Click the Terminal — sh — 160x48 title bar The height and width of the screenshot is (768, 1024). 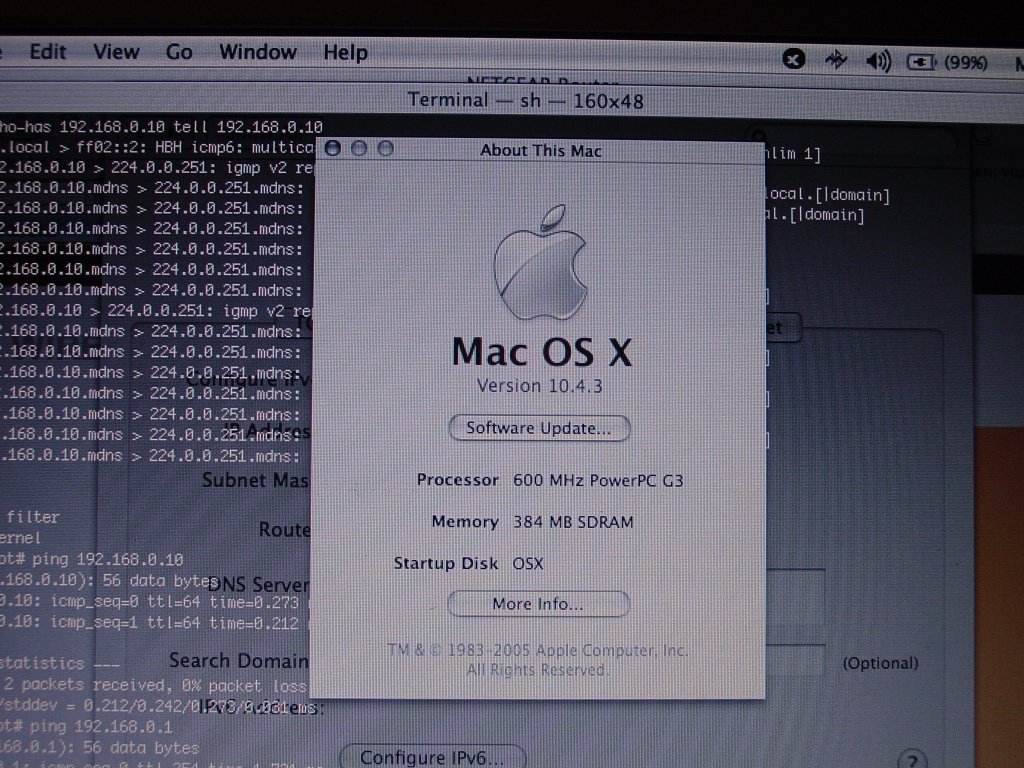526,101
